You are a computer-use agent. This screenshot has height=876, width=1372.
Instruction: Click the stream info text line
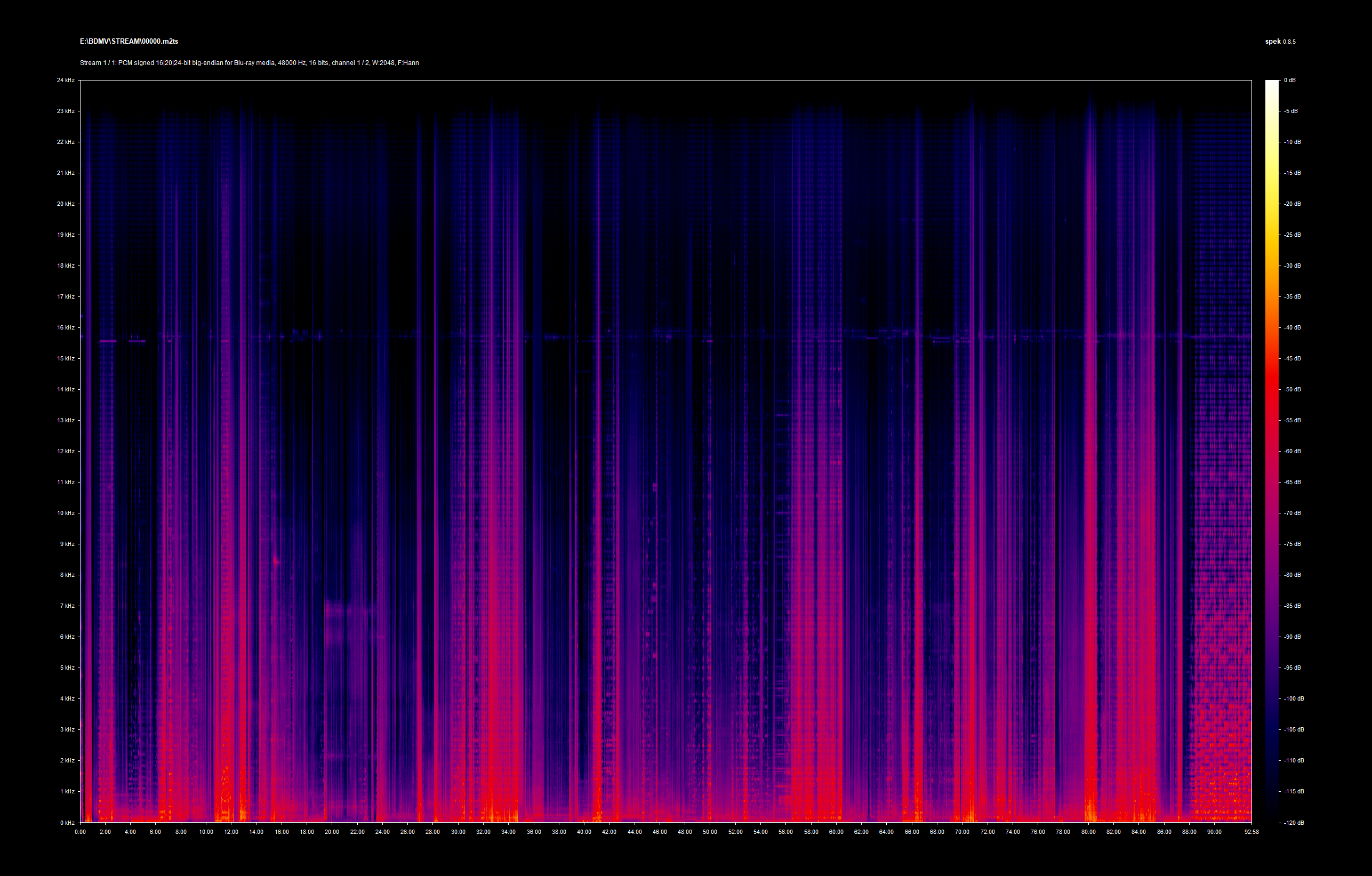(249, 63)
